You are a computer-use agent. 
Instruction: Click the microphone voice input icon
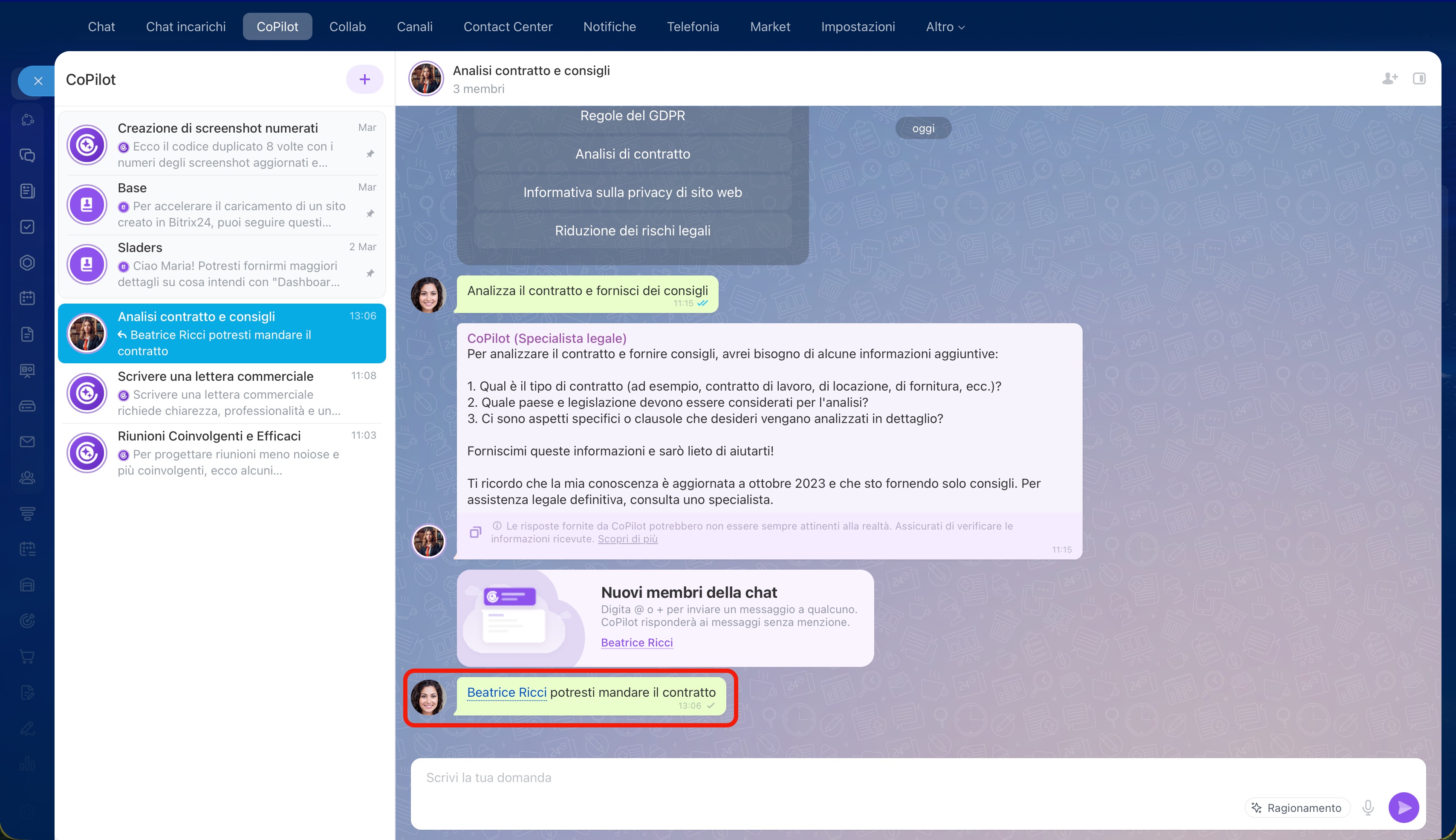point(1368,808)
